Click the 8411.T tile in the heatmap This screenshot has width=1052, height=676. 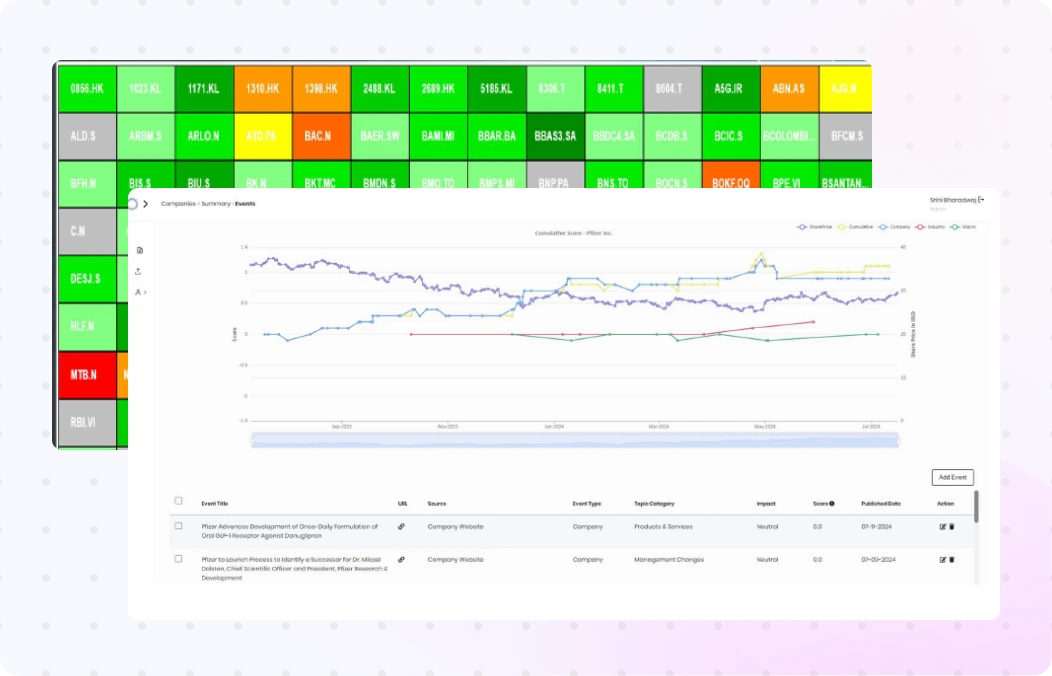tap(613, 89)
